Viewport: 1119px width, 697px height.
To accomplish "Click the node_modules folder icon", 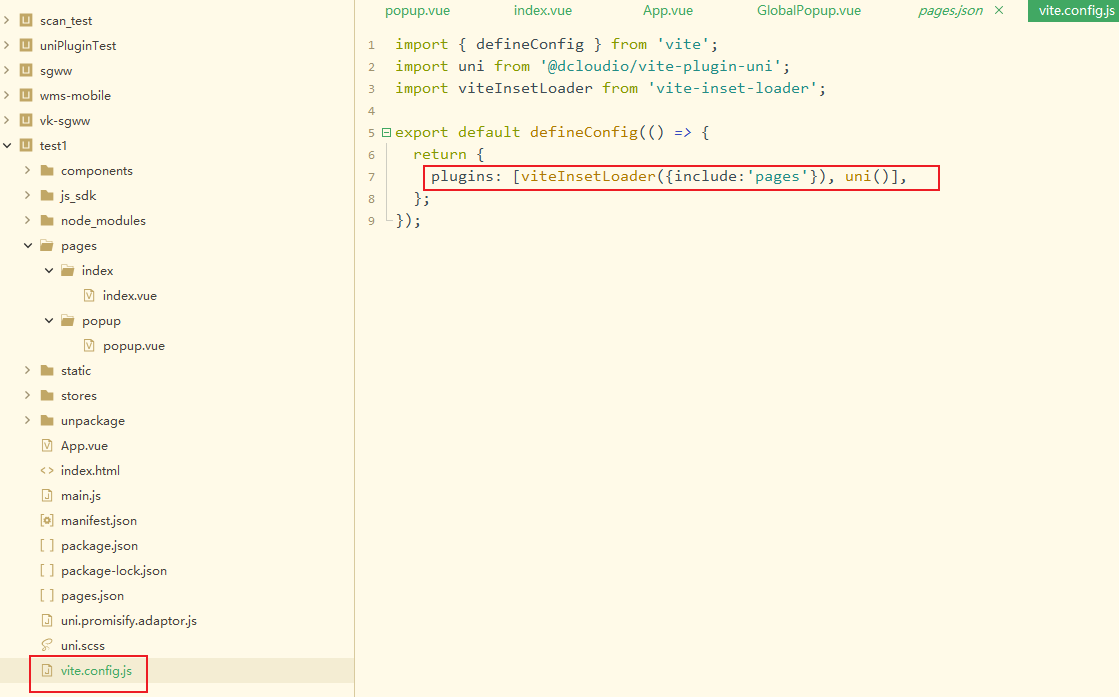I will click(x=47, y=220).
